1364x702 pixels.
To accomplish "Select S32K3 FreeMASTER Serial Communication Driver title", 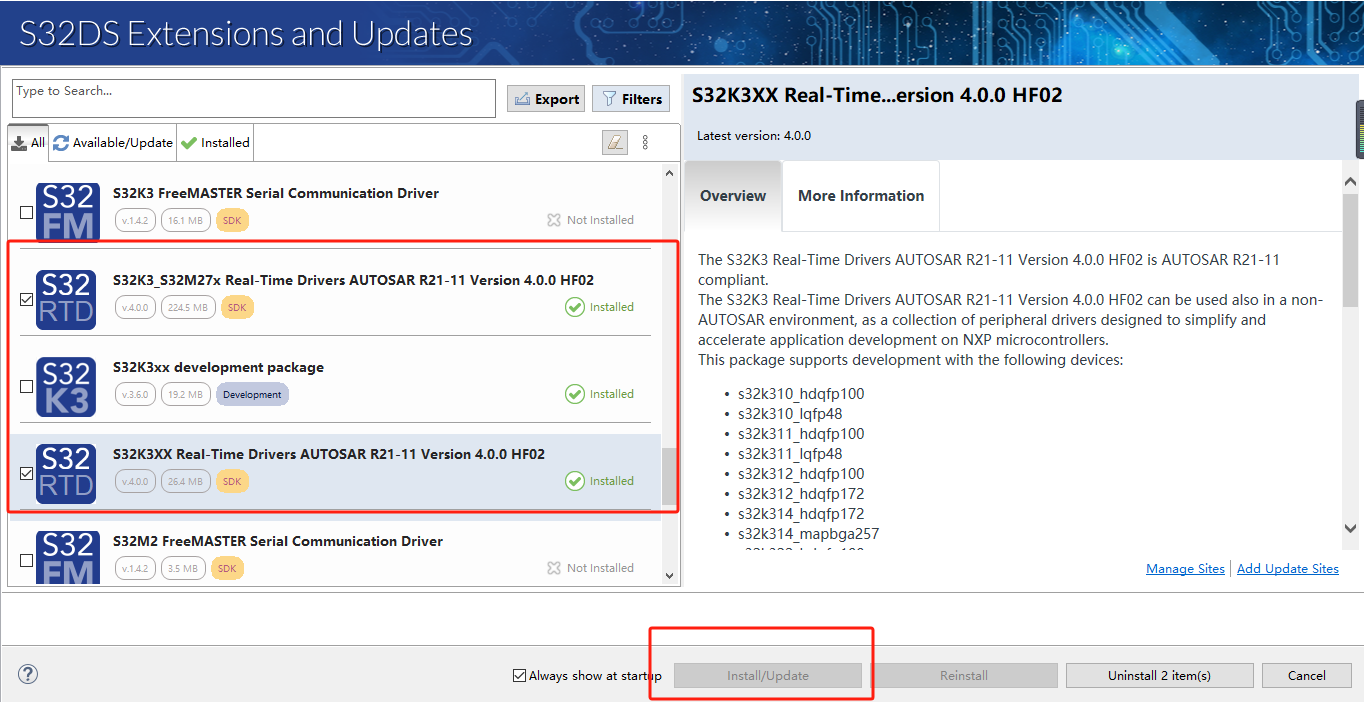I will [x=276, y=193].
